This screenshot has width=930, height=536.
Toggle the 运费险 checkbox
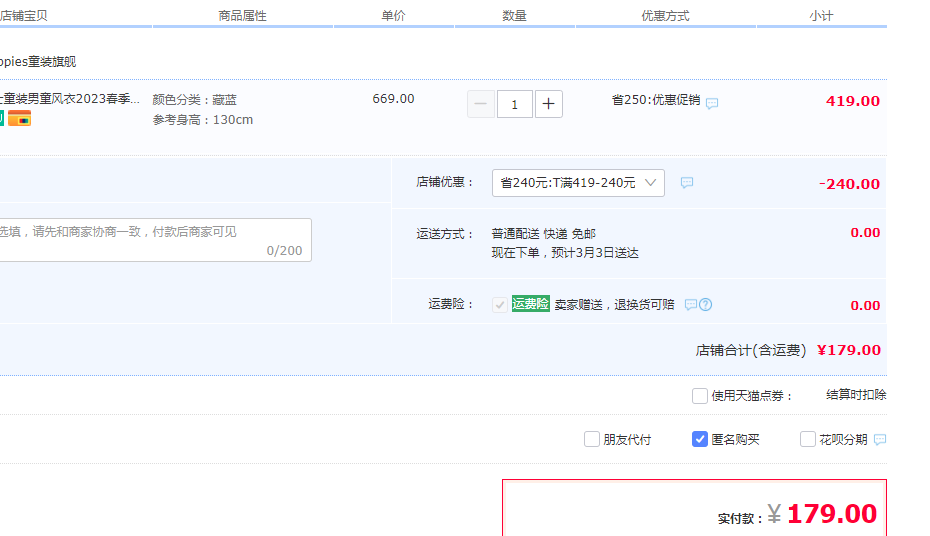[500, 305]
